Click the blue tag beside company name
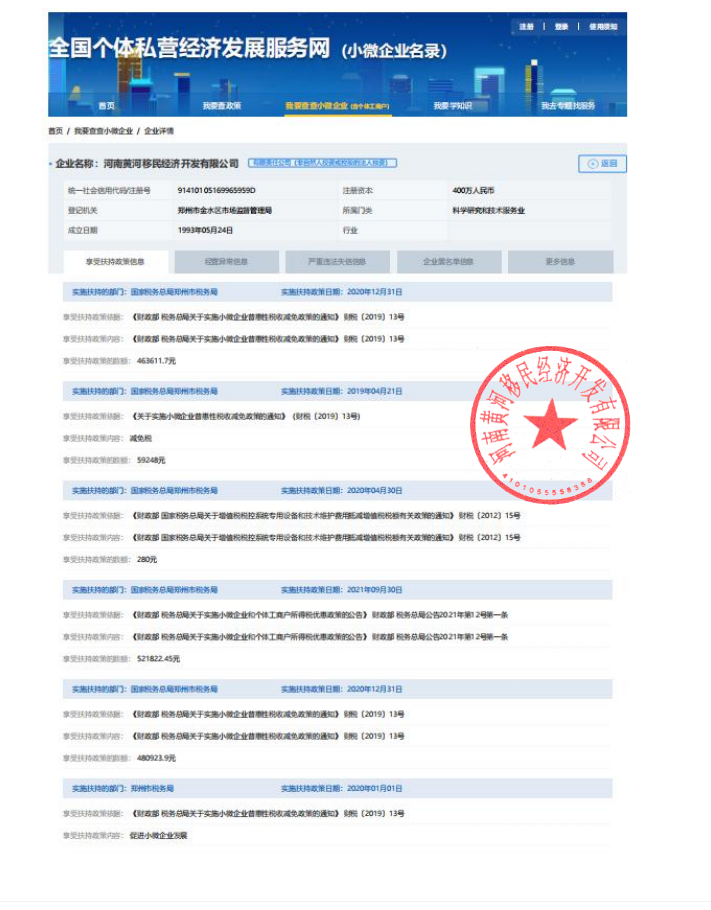This screenshot has height=910, width=711. pyautogui.click(x=323, y=163)
